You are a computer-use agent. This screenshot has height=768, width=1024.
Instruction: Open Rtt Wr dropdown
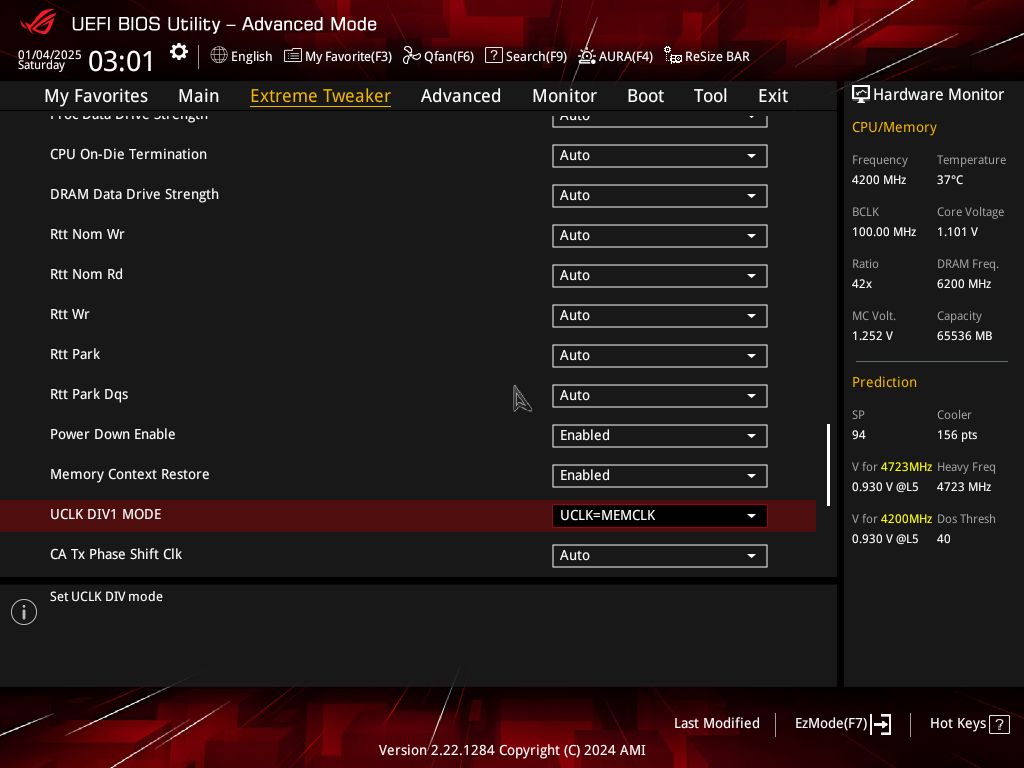click(x=660, y=315)
